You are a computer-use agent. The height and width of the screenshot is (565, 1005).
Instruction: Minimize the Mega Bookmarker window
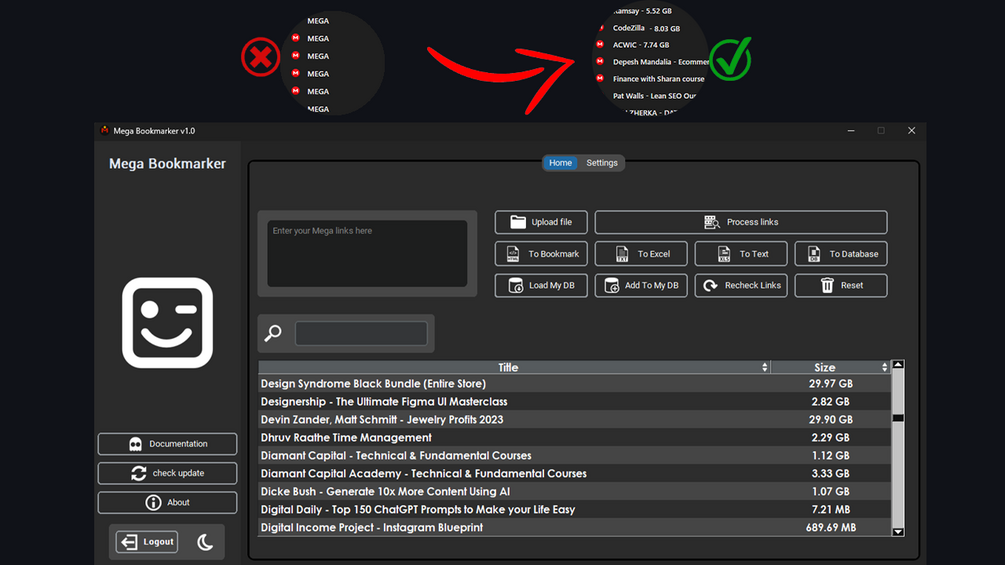click(x=851, y=131)
